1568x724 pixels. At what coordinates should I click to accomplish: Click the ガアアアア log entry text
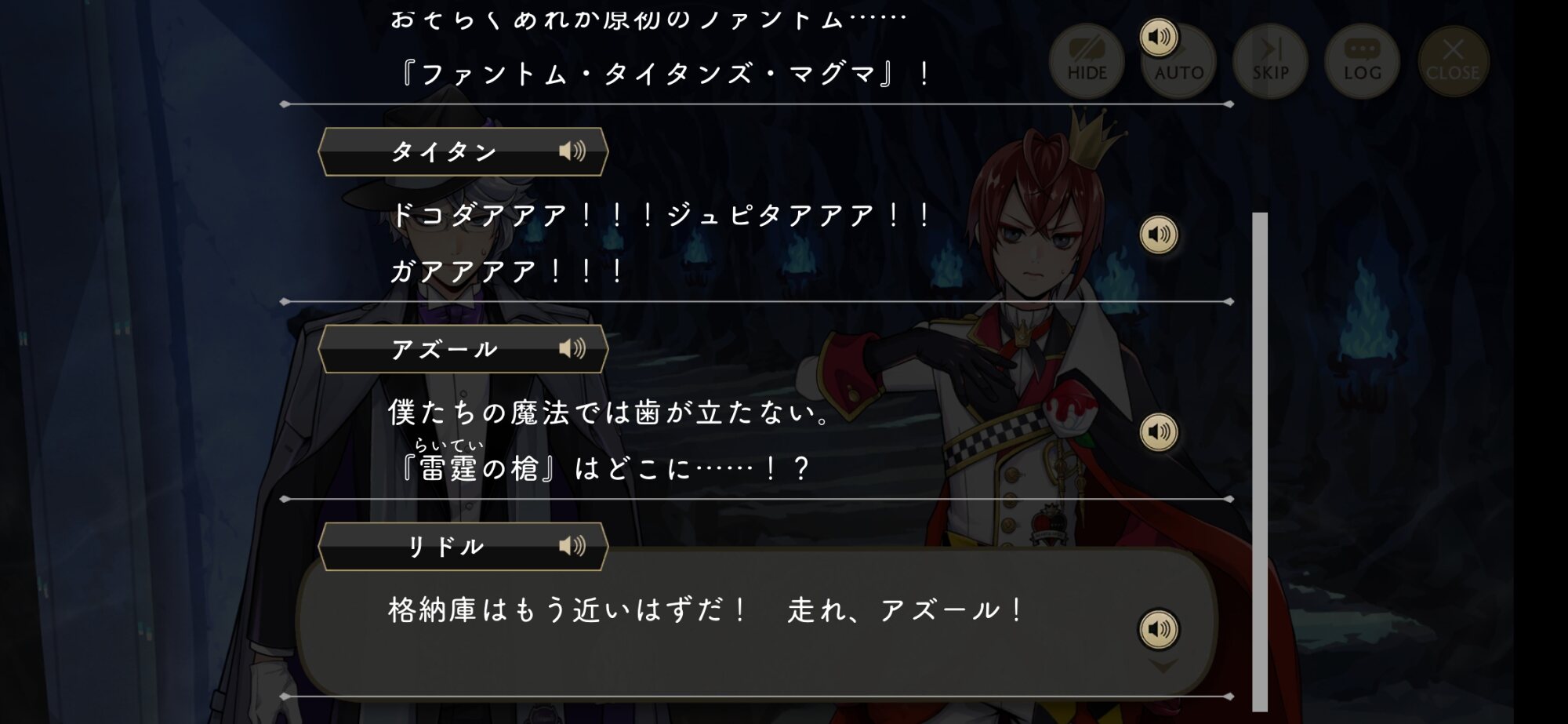tap(506, 271)
